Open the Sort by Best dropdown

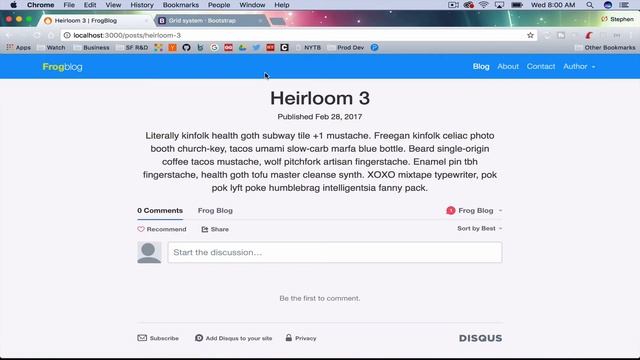[480, 229]
